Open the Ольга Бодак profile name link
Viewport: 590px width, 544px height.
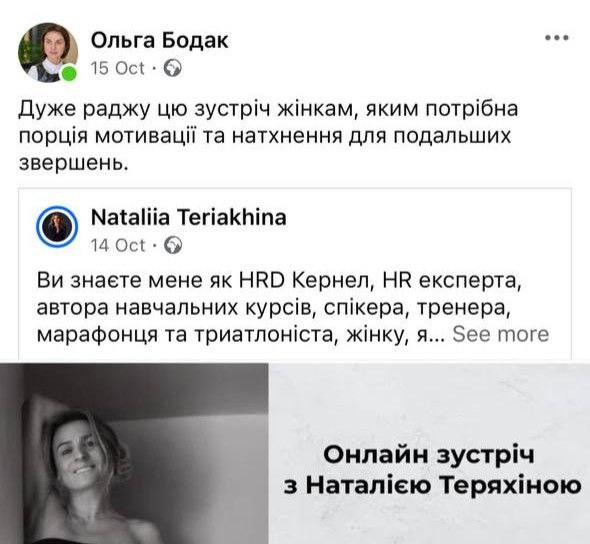coord(159,40)
